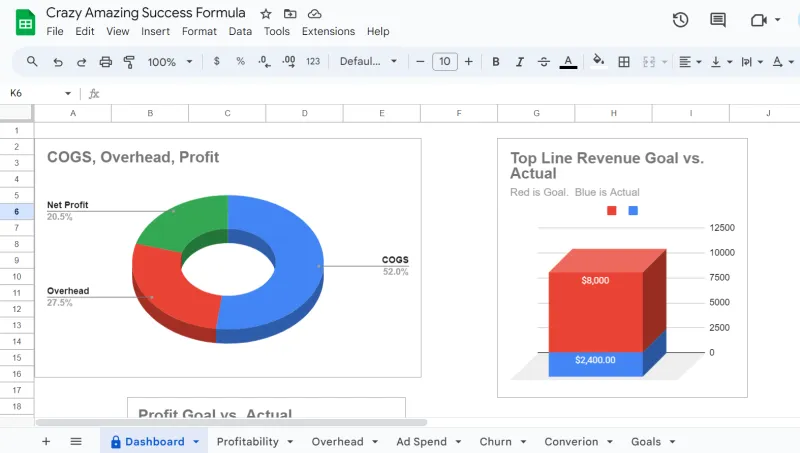
Task: Open Video call options dropdown arrow
Action: point(778,20)
